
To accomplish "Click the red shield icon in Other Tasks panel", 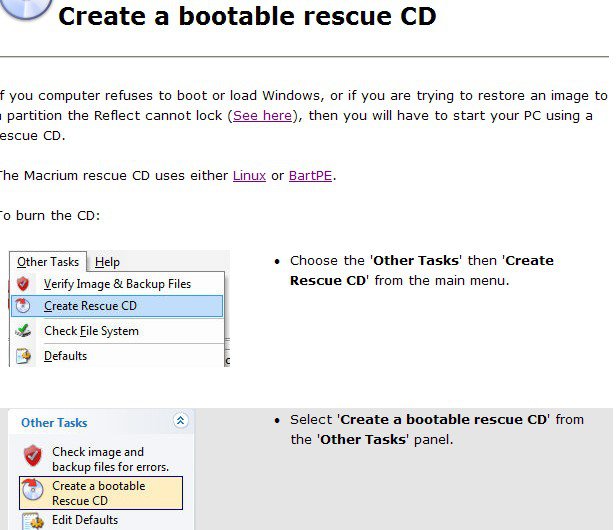I will click(x=33, y=456).
